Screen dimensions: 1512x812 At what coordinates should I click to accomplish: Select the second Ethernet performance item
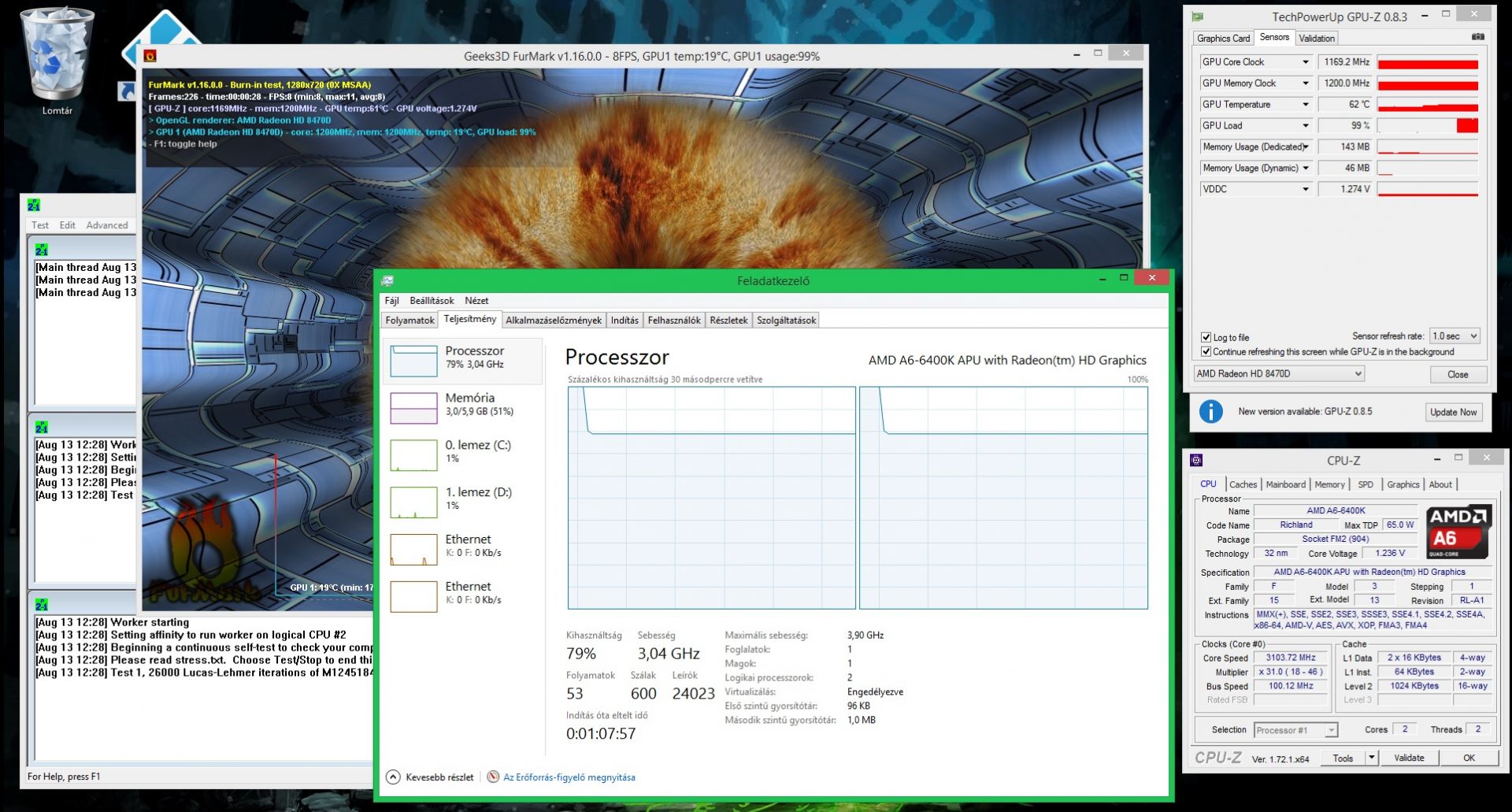(x=463, y=597)
